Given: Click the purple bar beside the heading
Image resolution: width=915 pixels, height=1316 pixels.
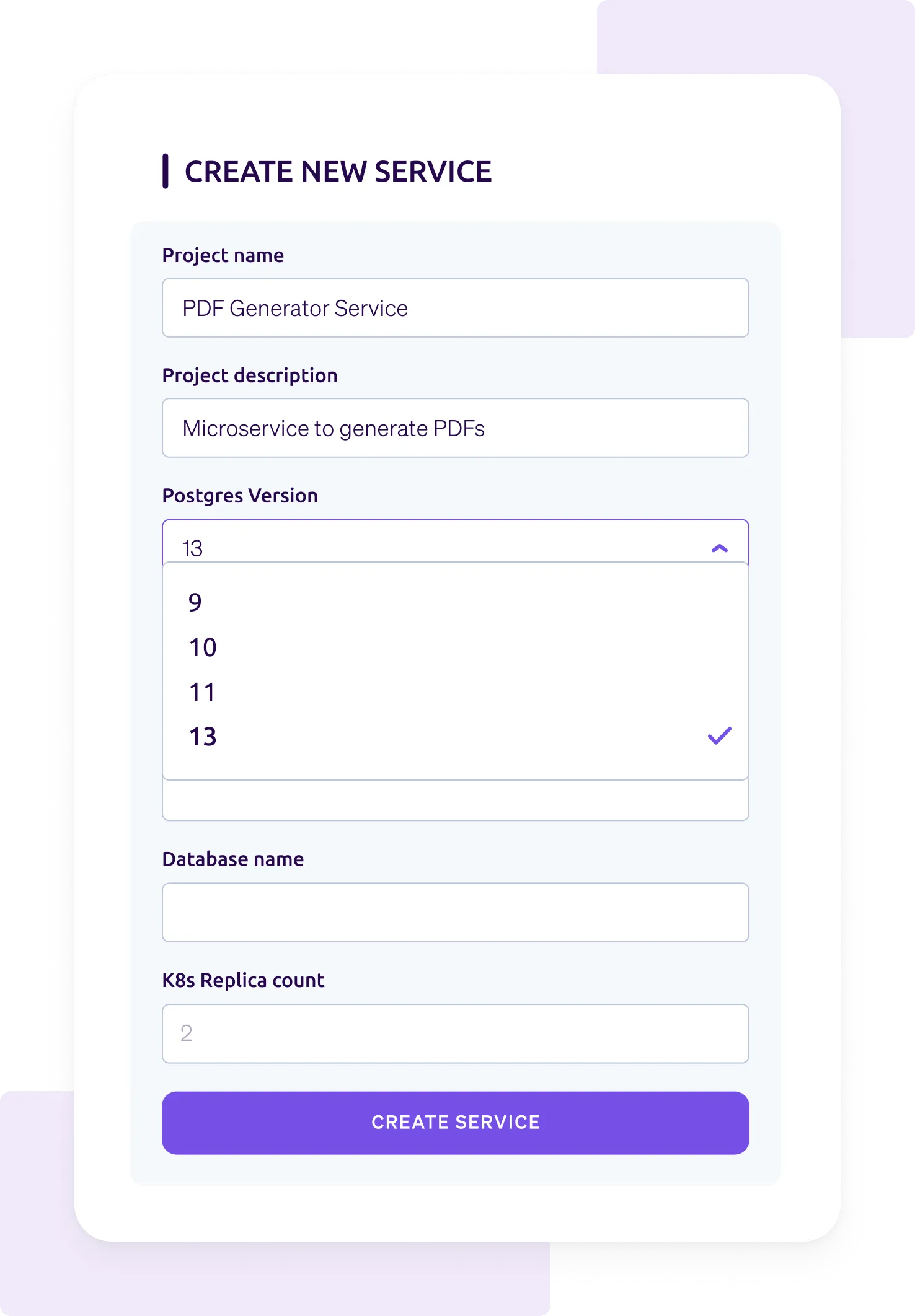Looking at the screenshot, I should 166,172.
